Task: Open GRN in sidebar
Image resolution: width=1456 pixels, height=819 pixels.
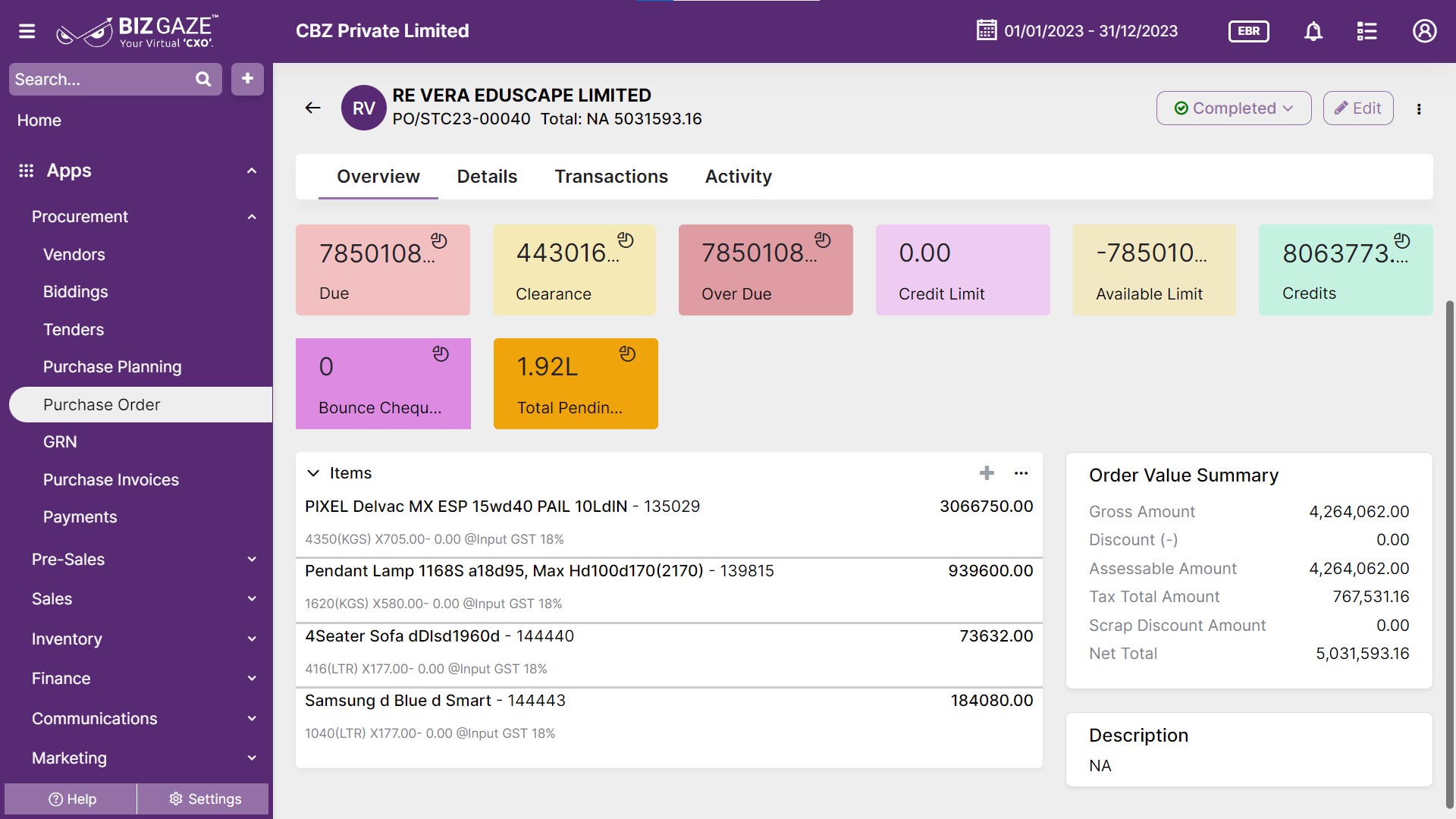Action: point(60,442)
